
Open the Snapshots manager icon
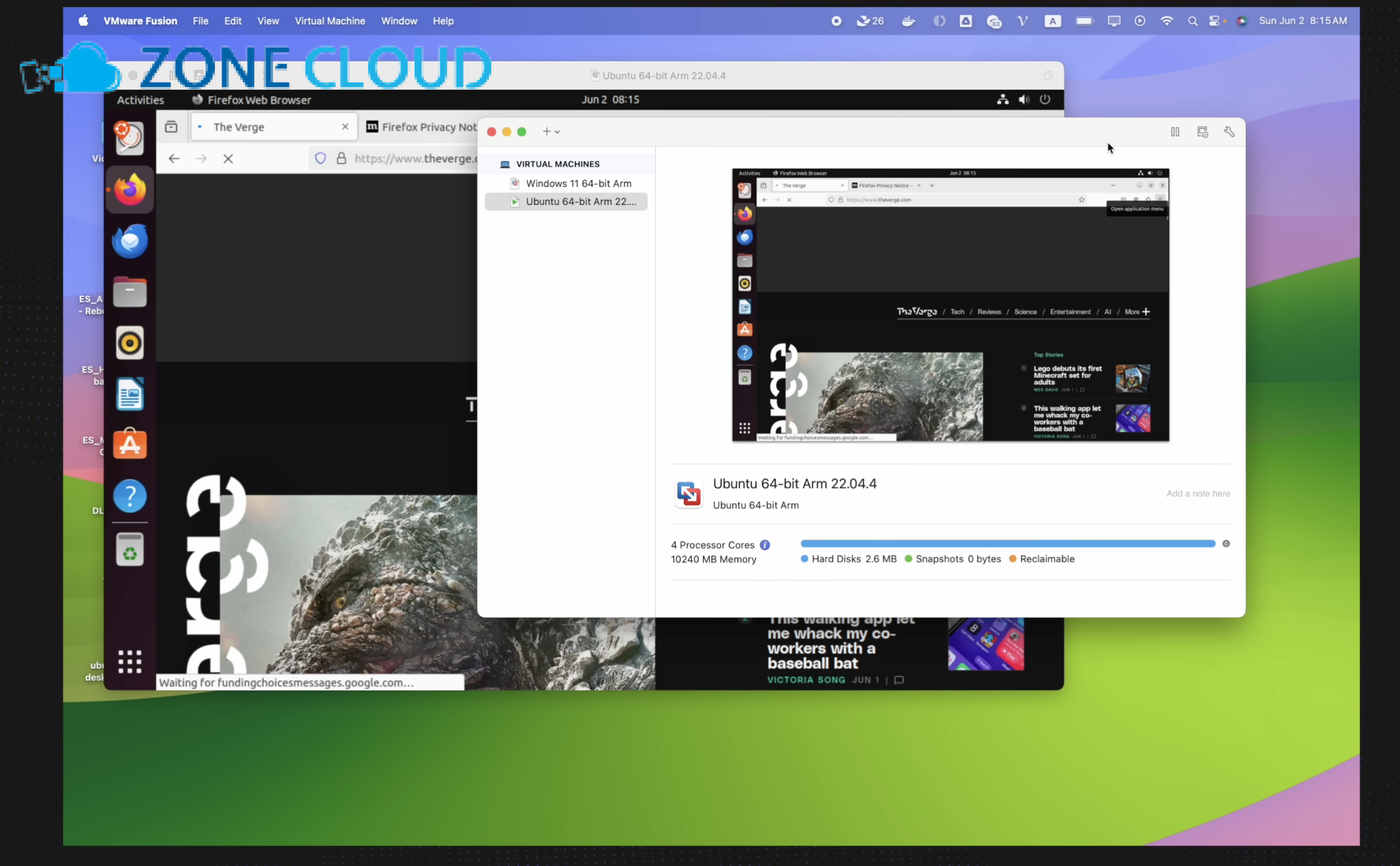(1203, 132)
